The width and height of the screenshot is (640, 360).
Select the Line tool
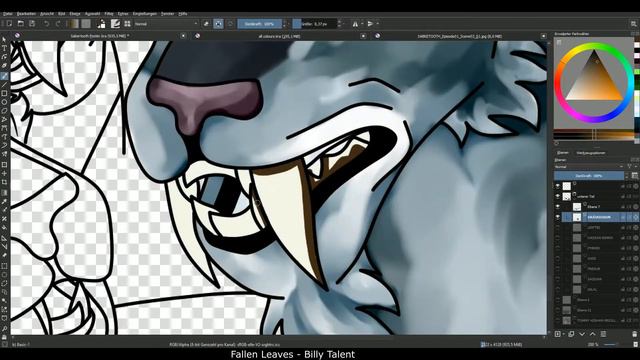[x=4, y=85]
